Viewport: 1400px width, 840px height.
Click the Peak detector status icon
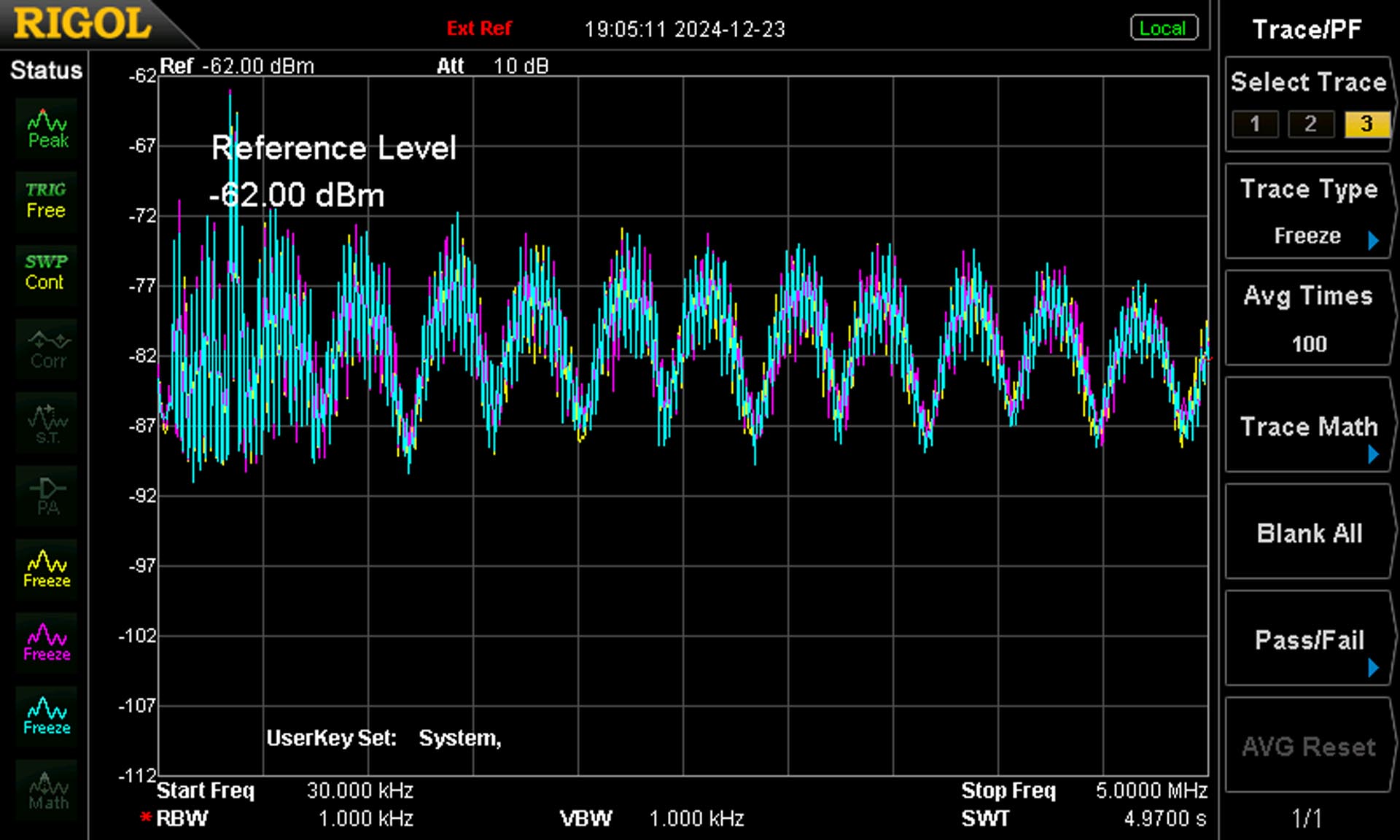pos(47,129)
